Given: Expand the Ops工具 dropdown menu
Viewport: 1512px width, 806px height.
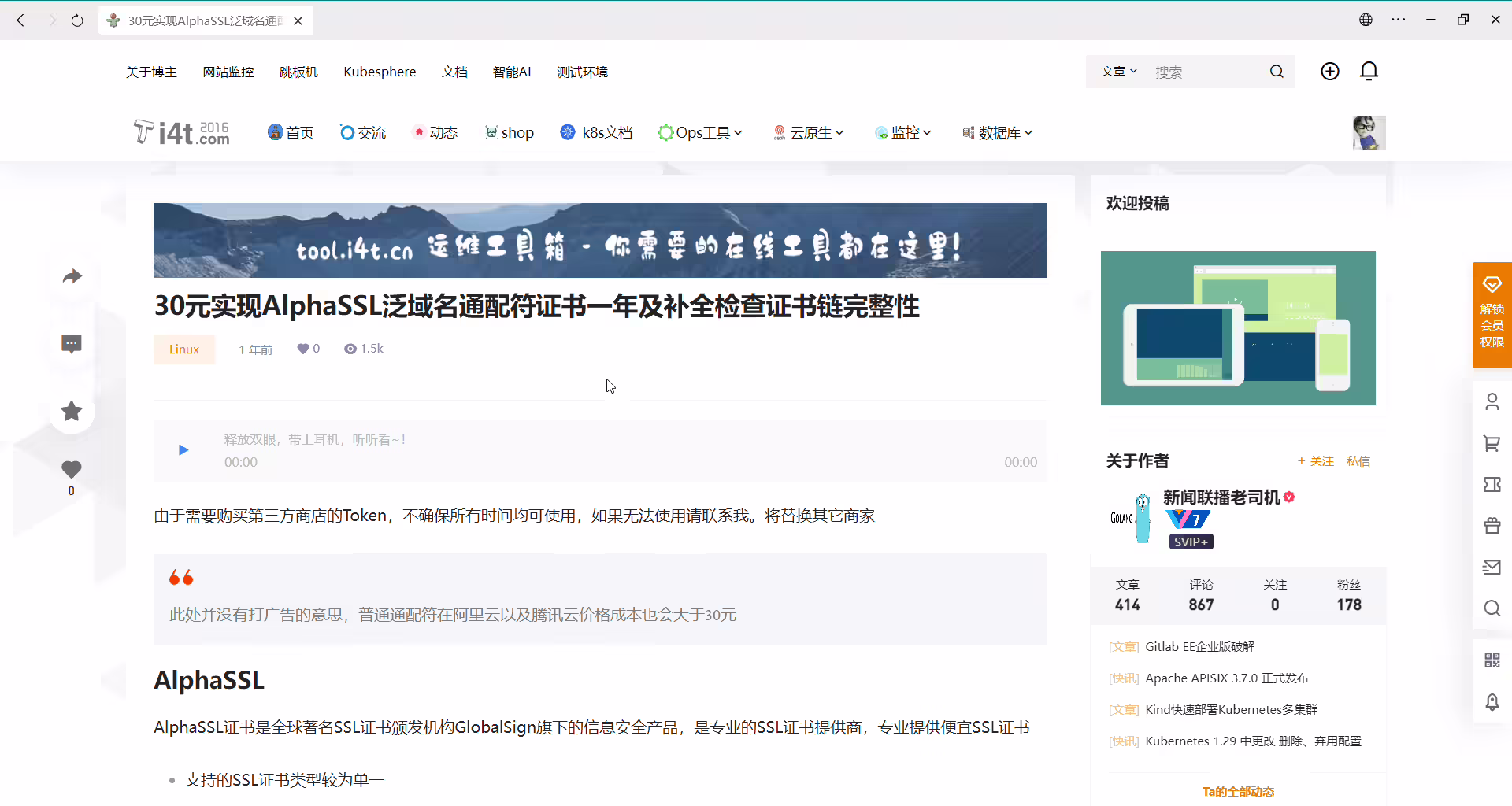Looking at the screenshot, I should 700,132.
